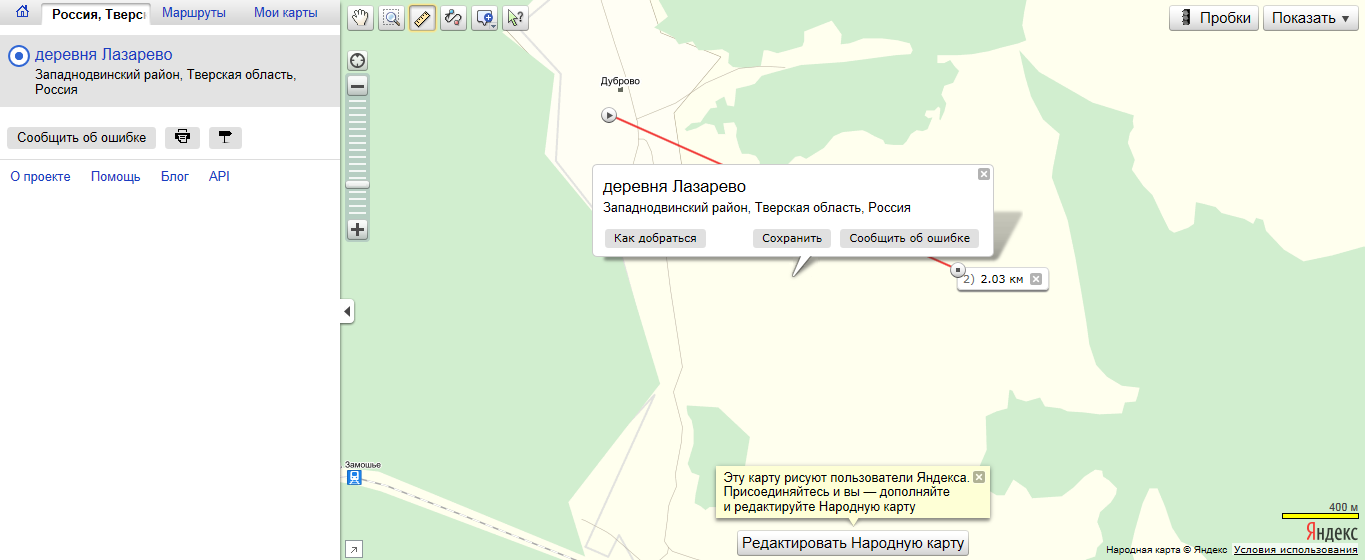Open the API link

pyautogui.click(x=219, y=176)
